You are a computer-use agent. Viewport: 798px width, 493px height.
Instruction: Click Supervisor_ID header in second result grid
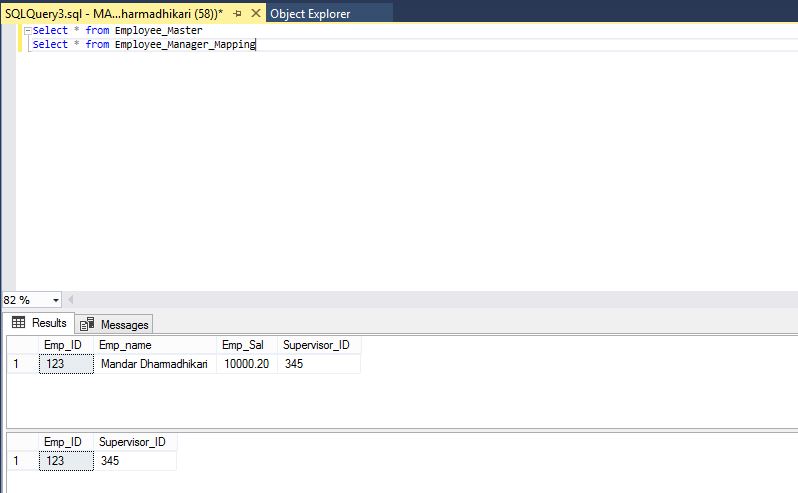135,442
